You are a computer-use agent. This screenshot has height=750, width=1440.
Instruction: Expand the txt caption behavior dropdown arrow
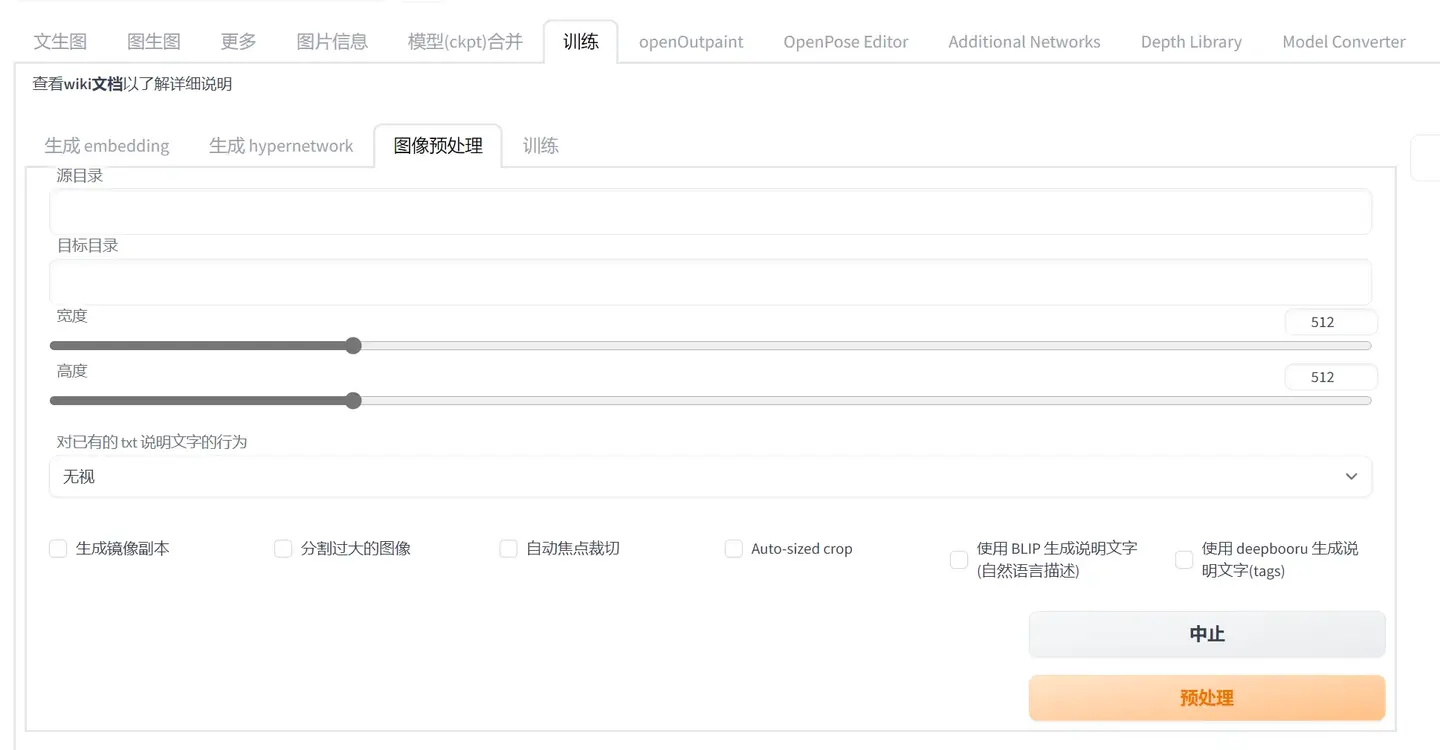[1351, 477]
